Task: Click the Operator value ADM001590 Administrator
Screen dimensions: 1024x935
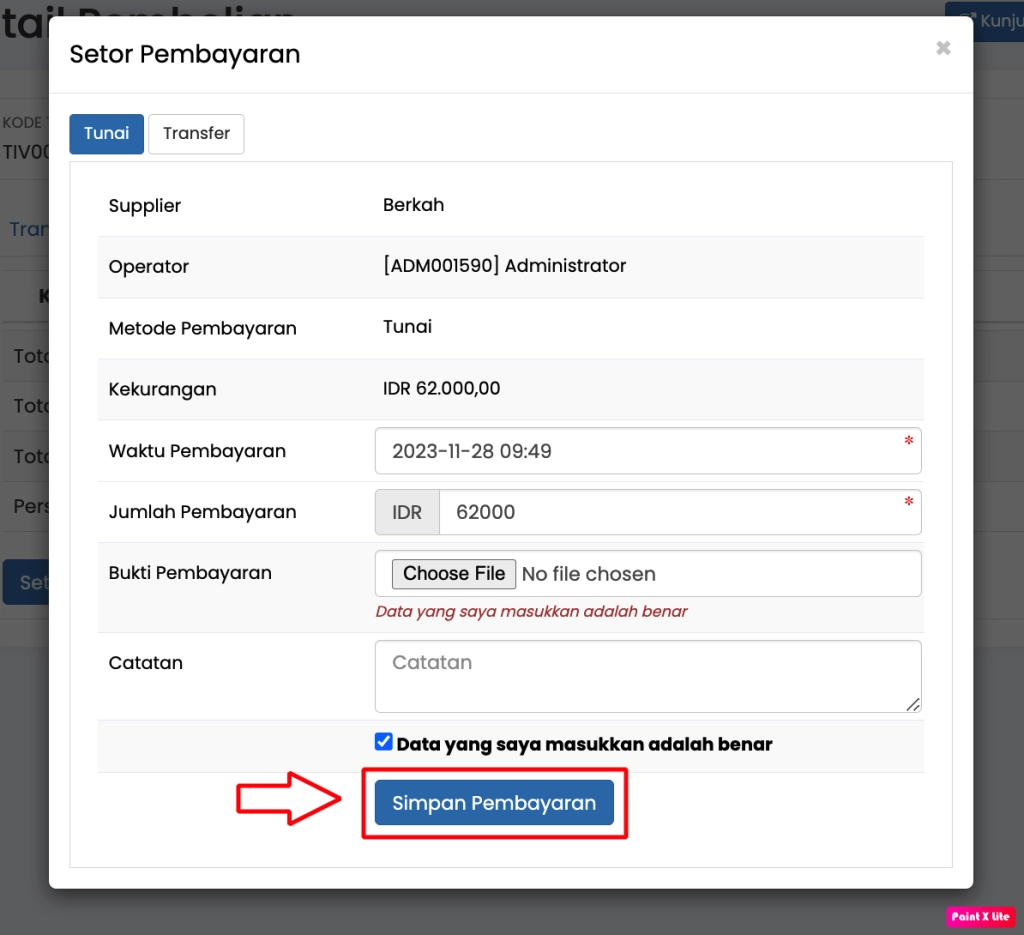Action: coord(504,266)
